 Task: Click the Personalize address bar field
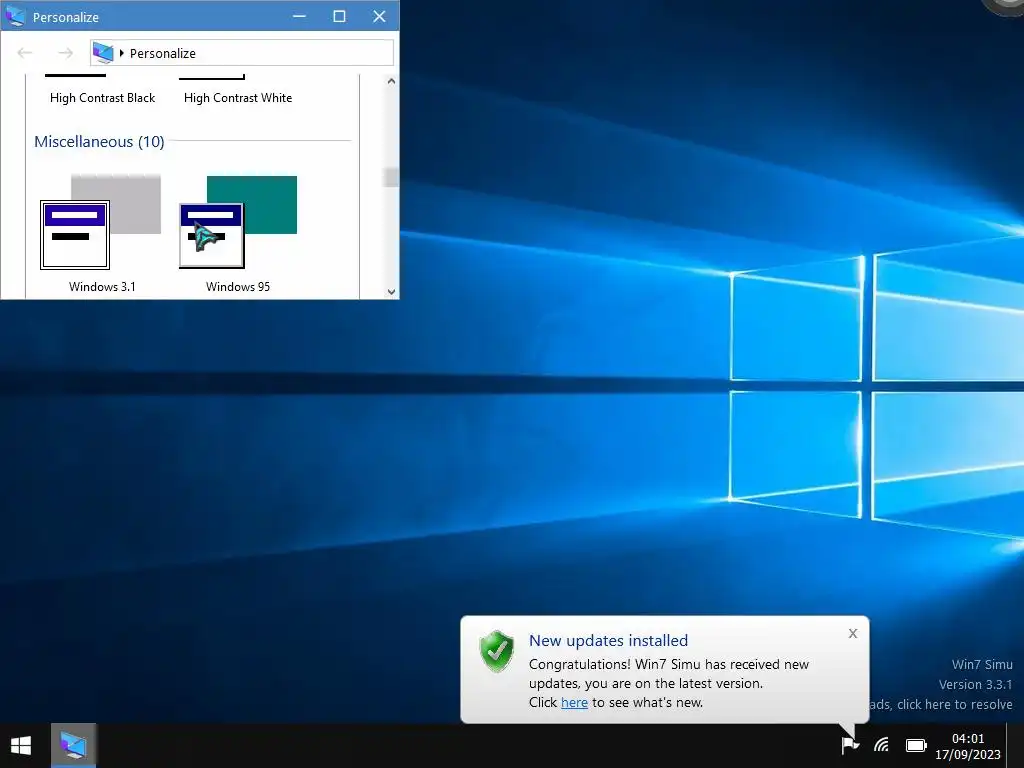(x=242, y=53)
